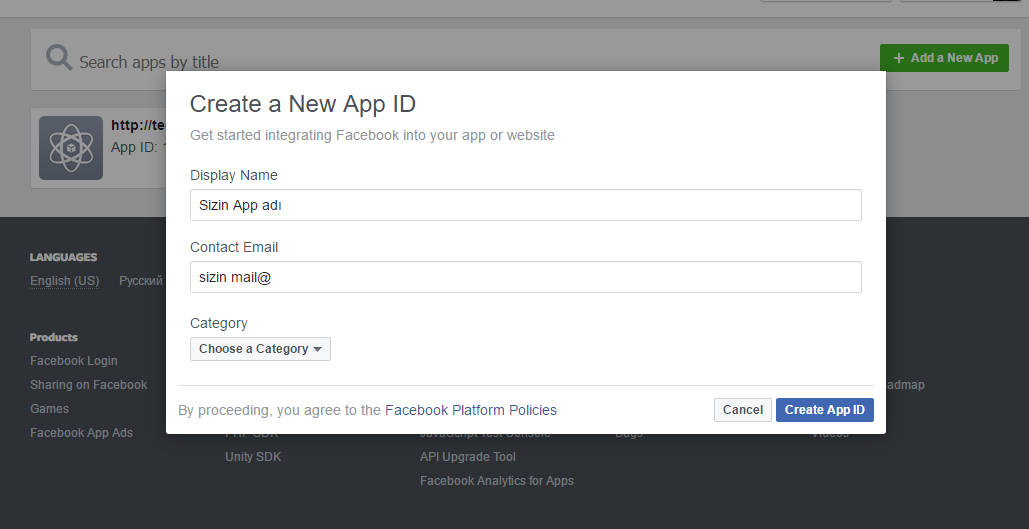Click the Contact Email text field
The image size is (1029, 529).
tap(525, 277)
